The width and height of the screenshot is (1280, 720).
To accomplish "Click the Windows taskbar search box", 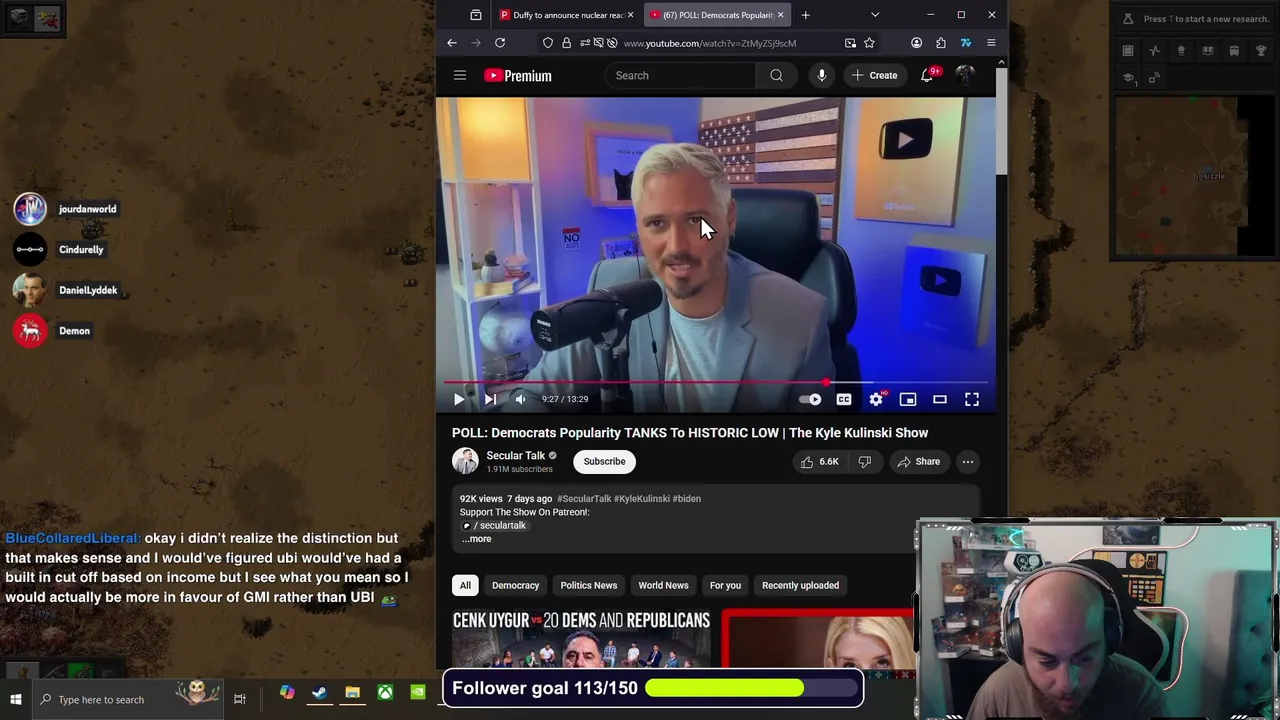I will tap(128, 699).
